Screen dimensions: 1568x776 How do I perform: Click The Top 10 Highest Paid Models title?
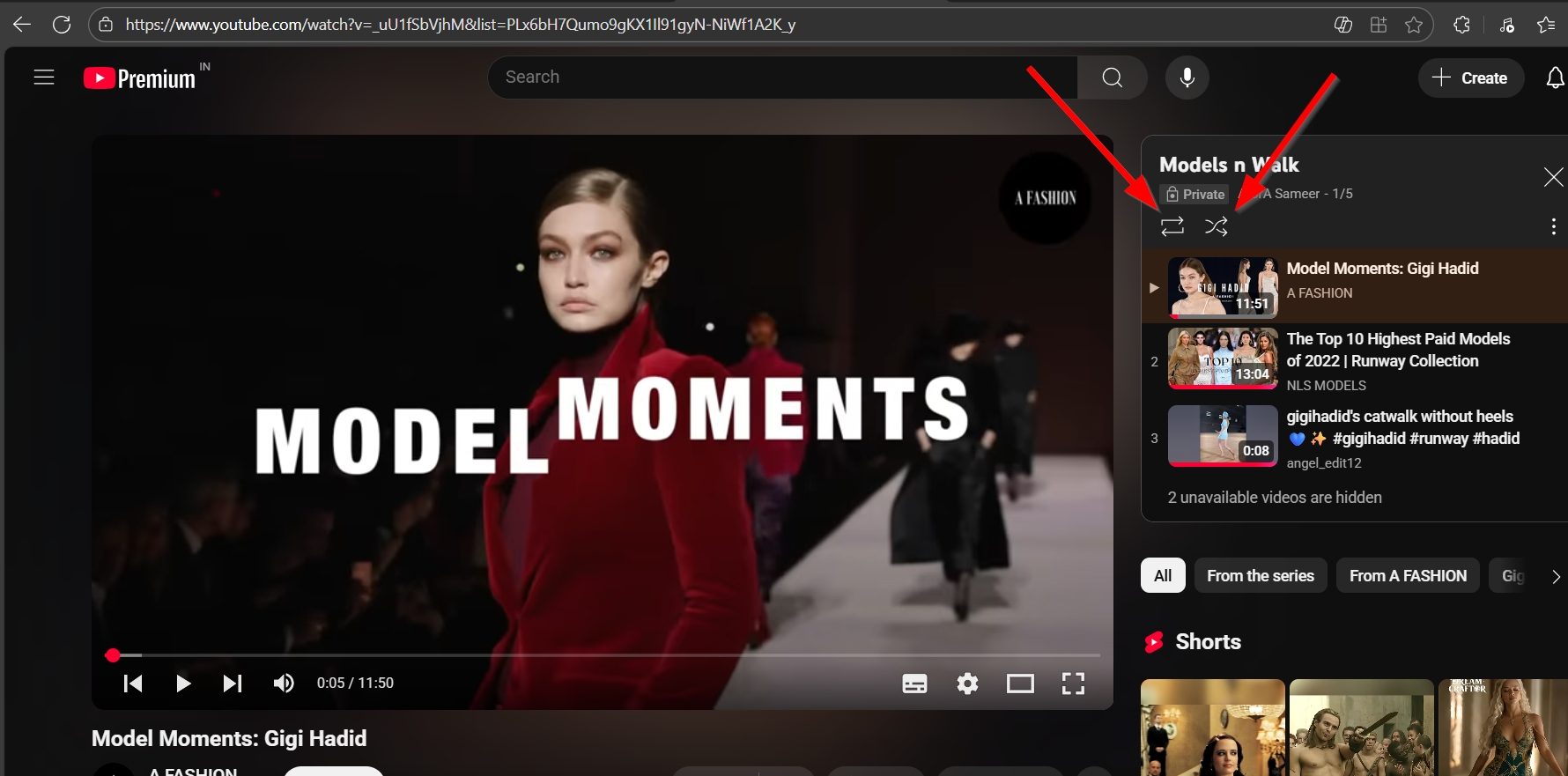click(1398, 350)
